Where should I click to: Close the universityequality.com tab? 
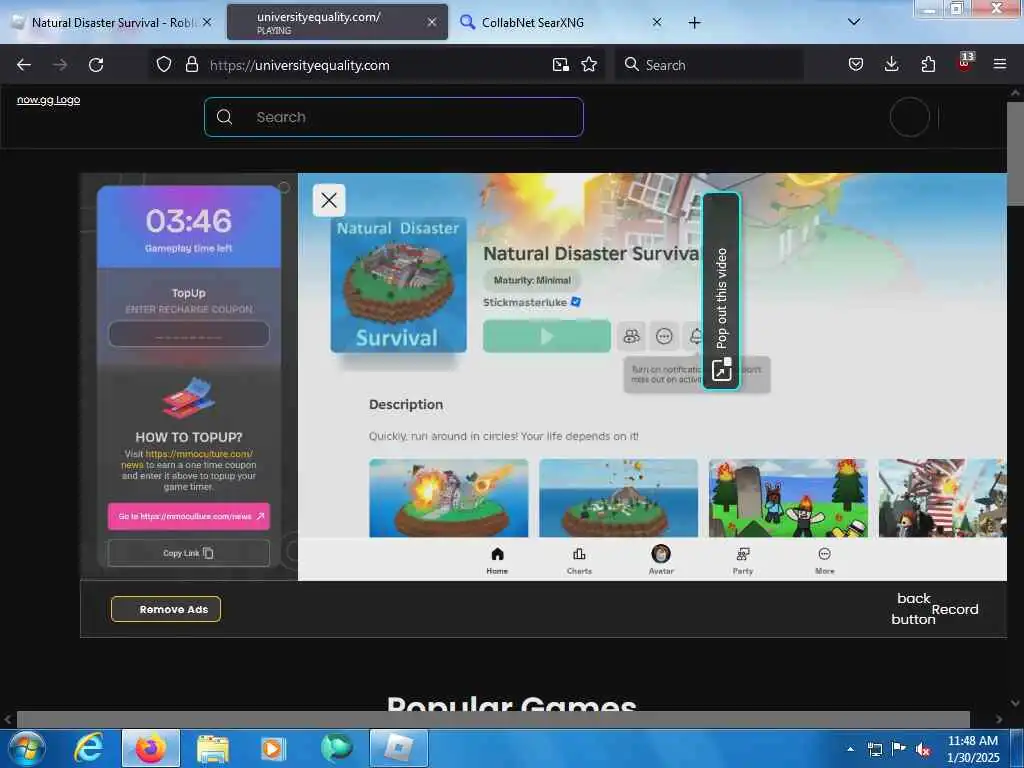(x=432, y=22)
